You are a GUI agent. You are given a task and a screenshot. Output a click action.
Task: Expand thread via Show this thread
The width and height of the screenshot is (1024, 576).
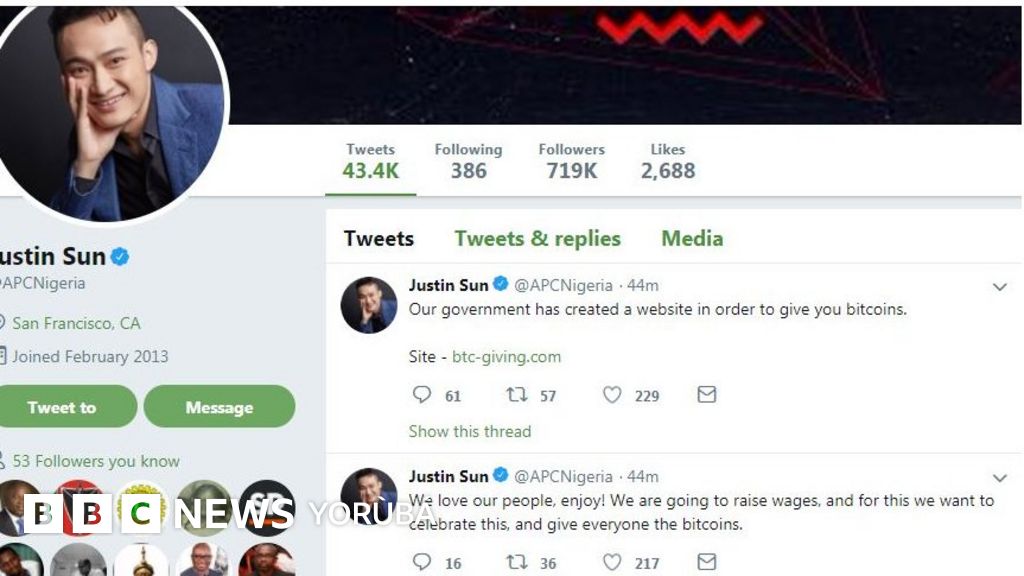point(470,431)
